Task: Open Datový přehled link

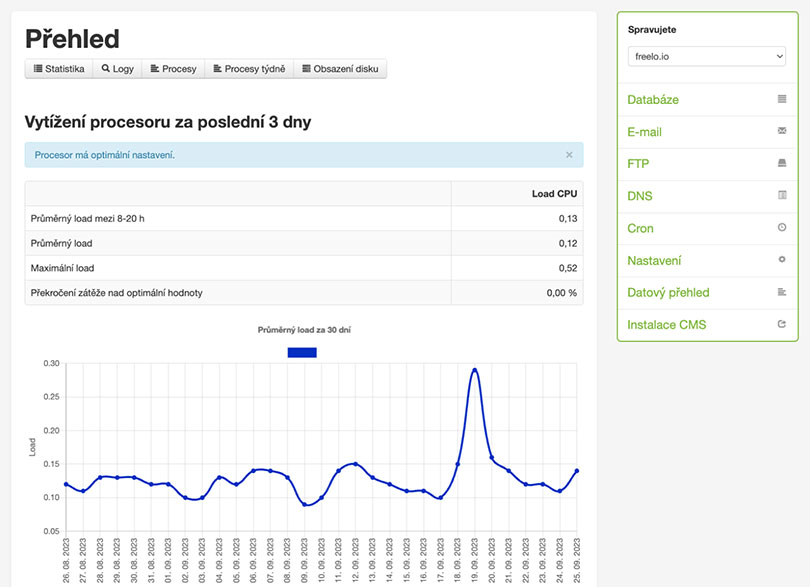Action: (668, 292)
